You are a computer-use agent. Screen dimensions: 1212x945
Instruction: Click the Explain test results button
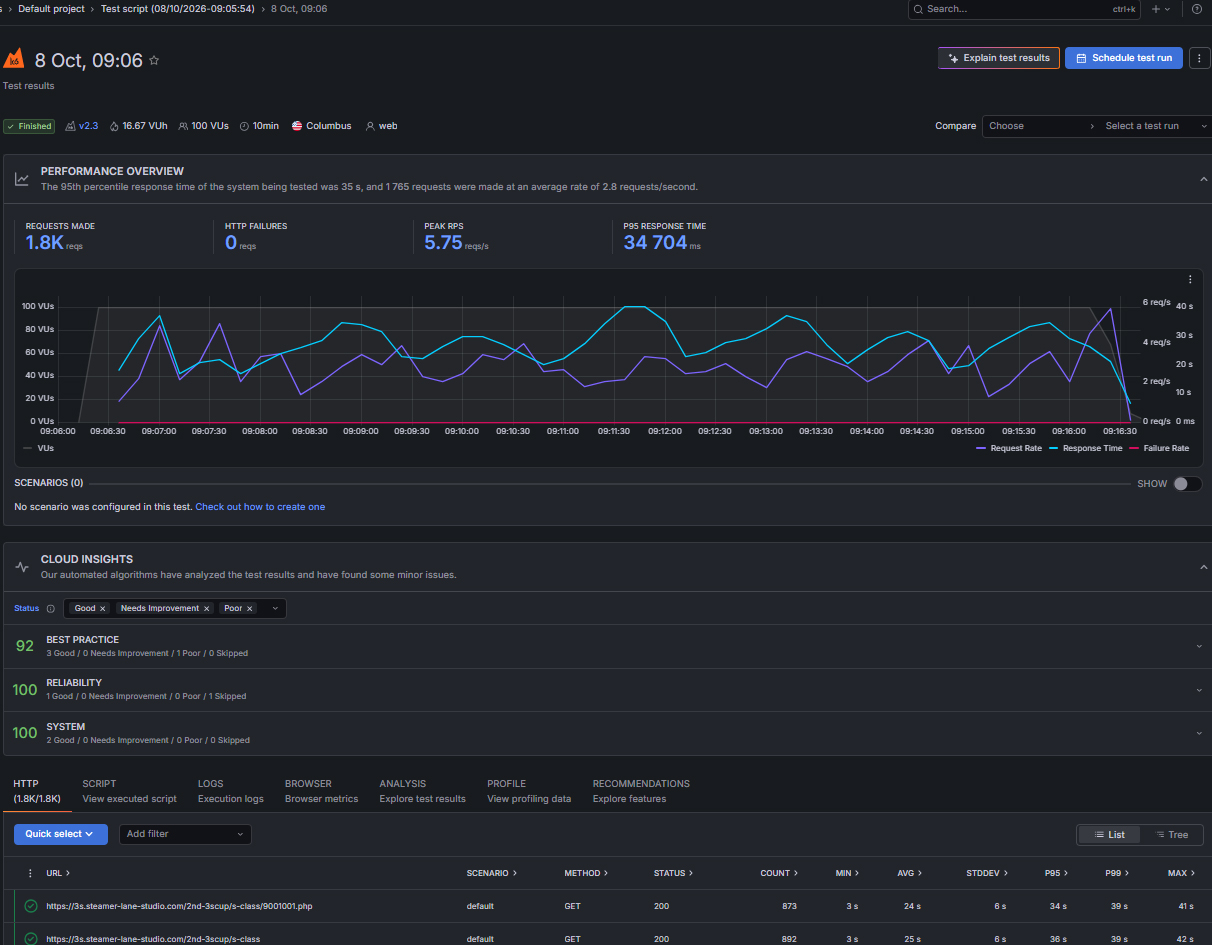(x=999, y=58)
